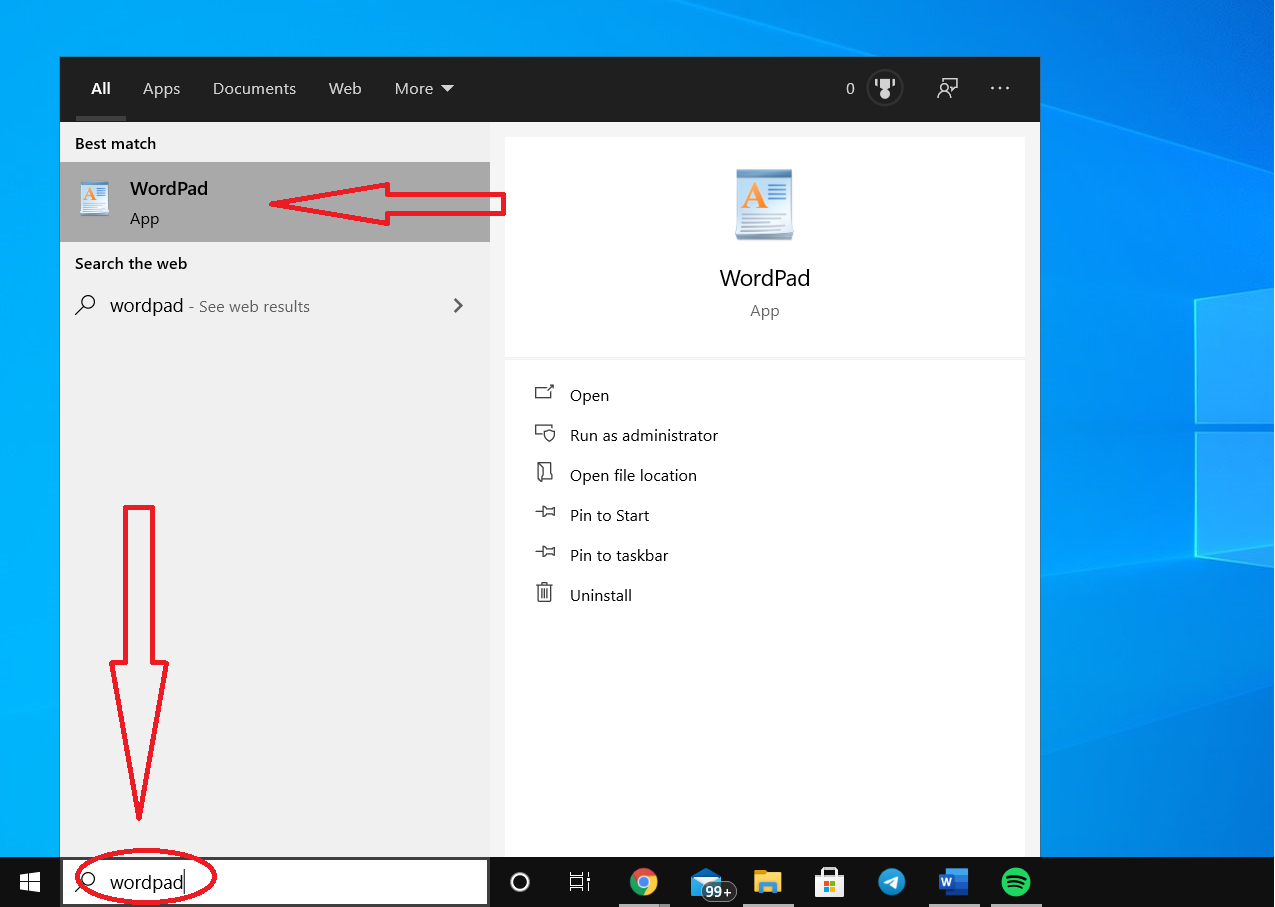Click the taskbar search box containing wordpad
The image size is (1275, 907).
tap(275, 882)
